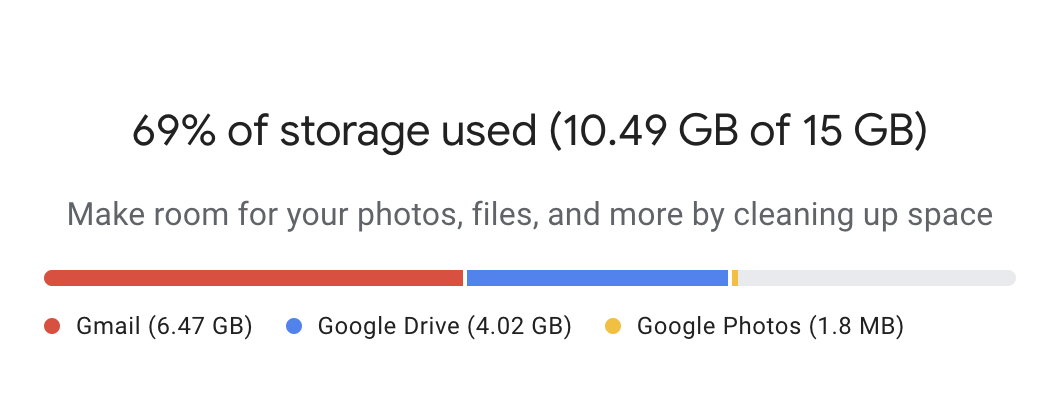
Task: Click the yellow Google Photos legend dot
Action: point(613,327)
